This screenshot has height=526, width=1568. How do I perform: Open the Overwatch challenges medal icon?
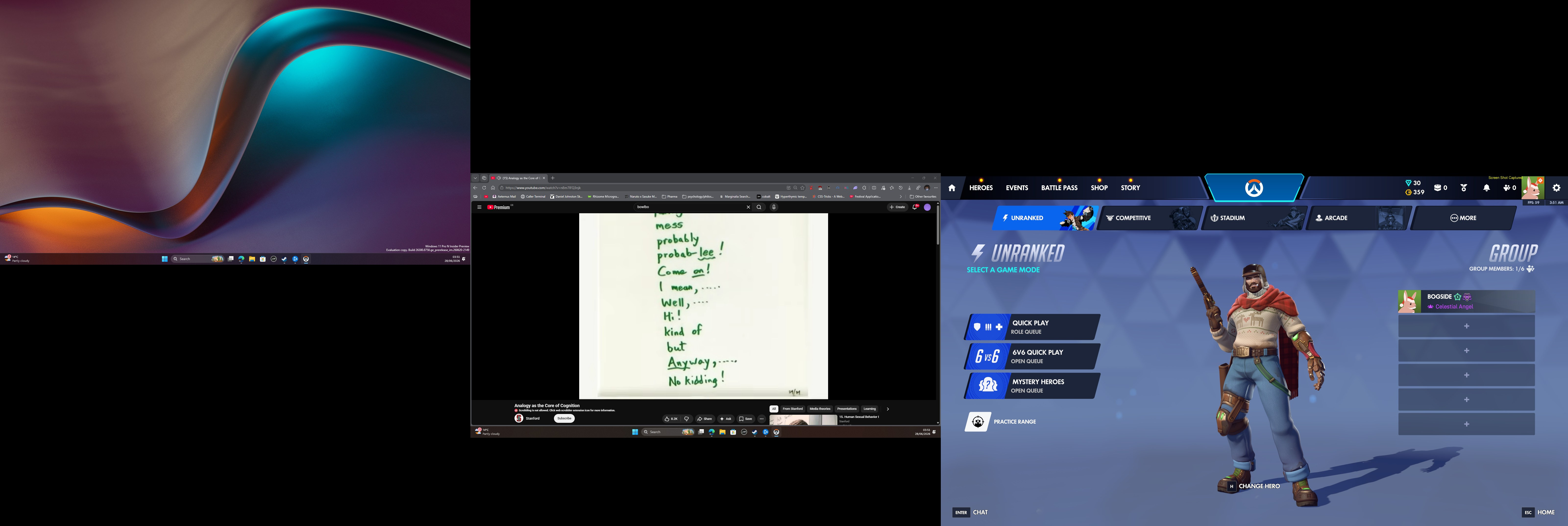(1464, 188)
